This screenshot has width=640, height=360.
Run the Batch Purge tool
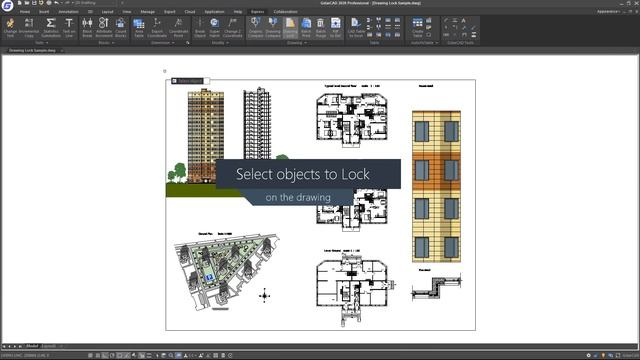click(x=321, y=28)
